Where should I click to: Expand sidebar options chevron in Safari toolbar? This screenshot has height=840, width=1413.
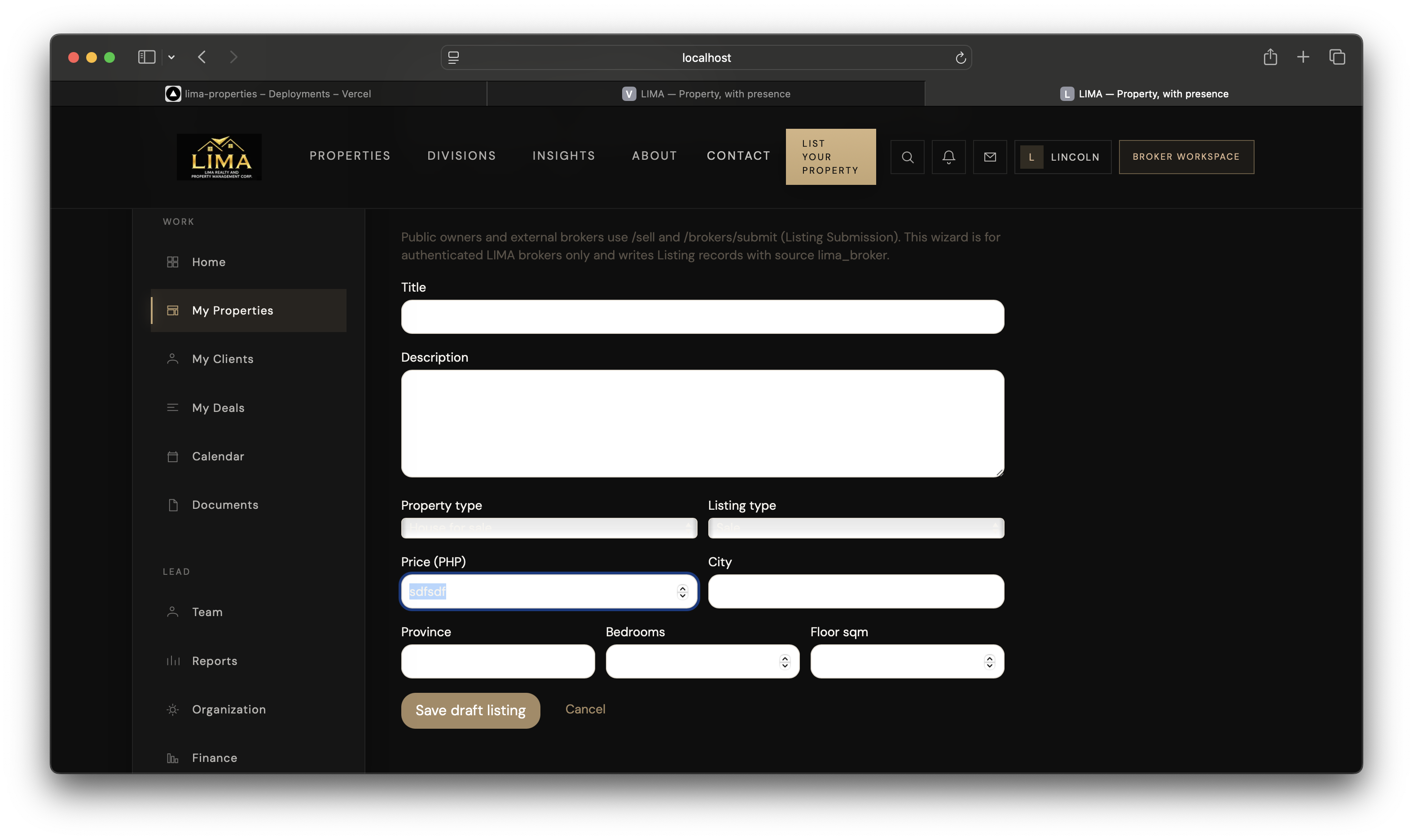[x=171, y=57]
